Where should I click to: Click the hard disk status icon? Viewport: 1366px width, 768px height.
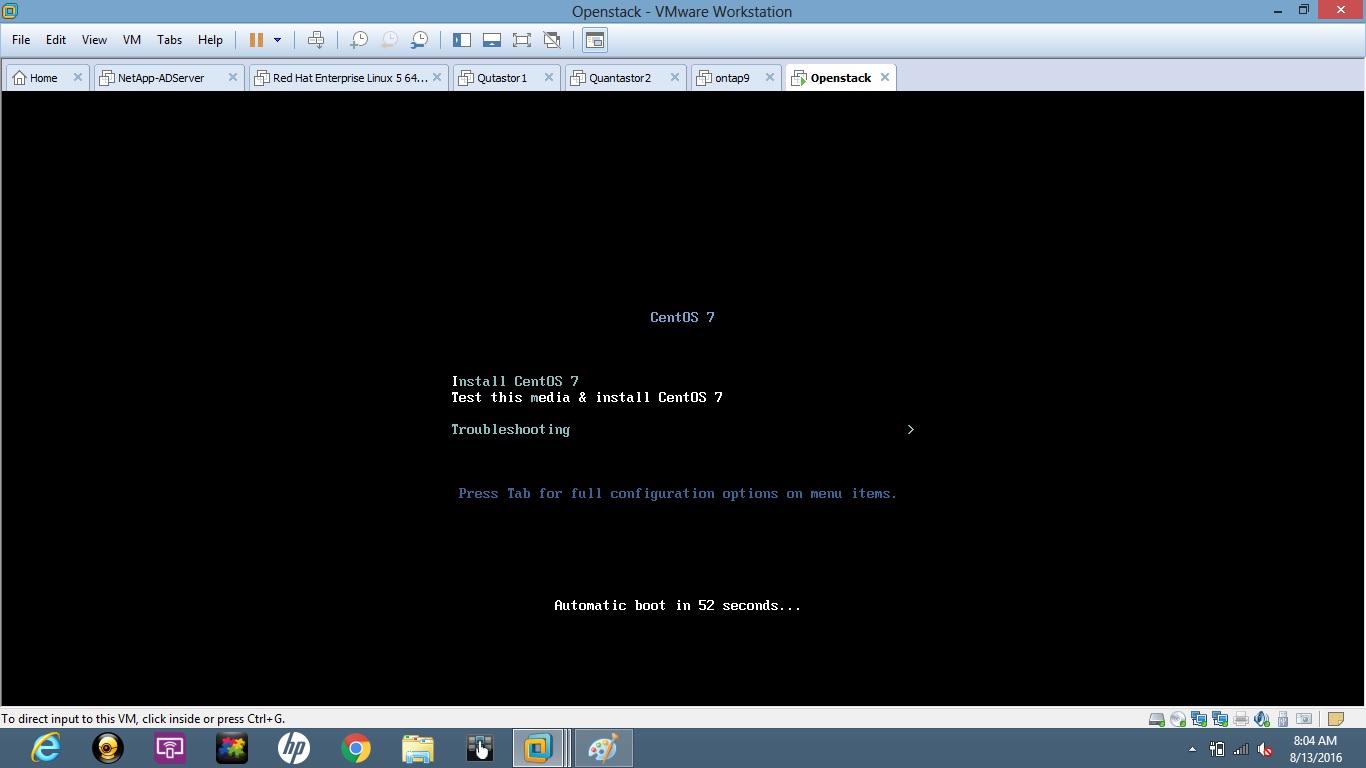[1156, 719]
